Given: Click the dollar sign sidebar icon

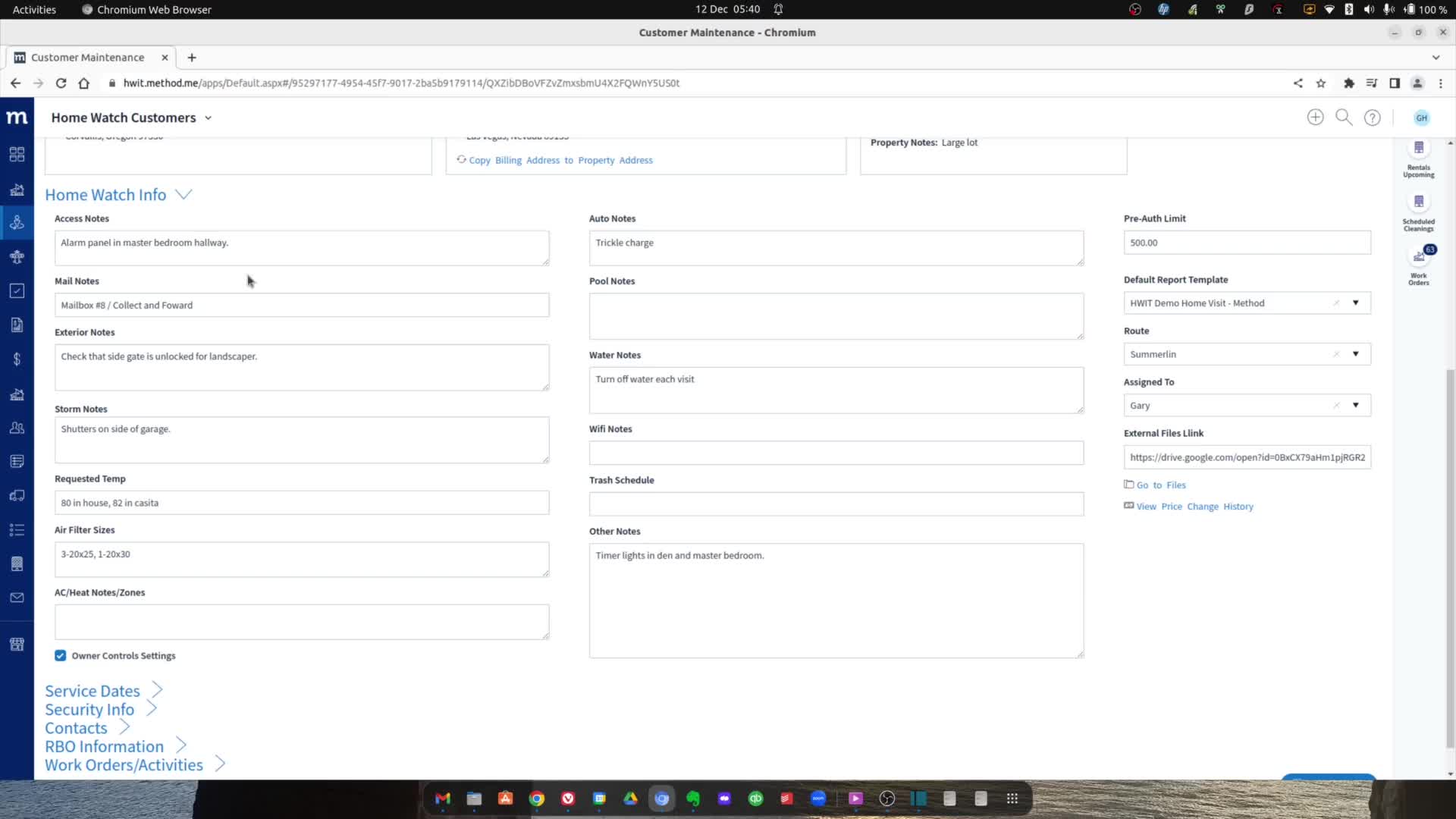Looking at the screenshot, I should 17,359.
